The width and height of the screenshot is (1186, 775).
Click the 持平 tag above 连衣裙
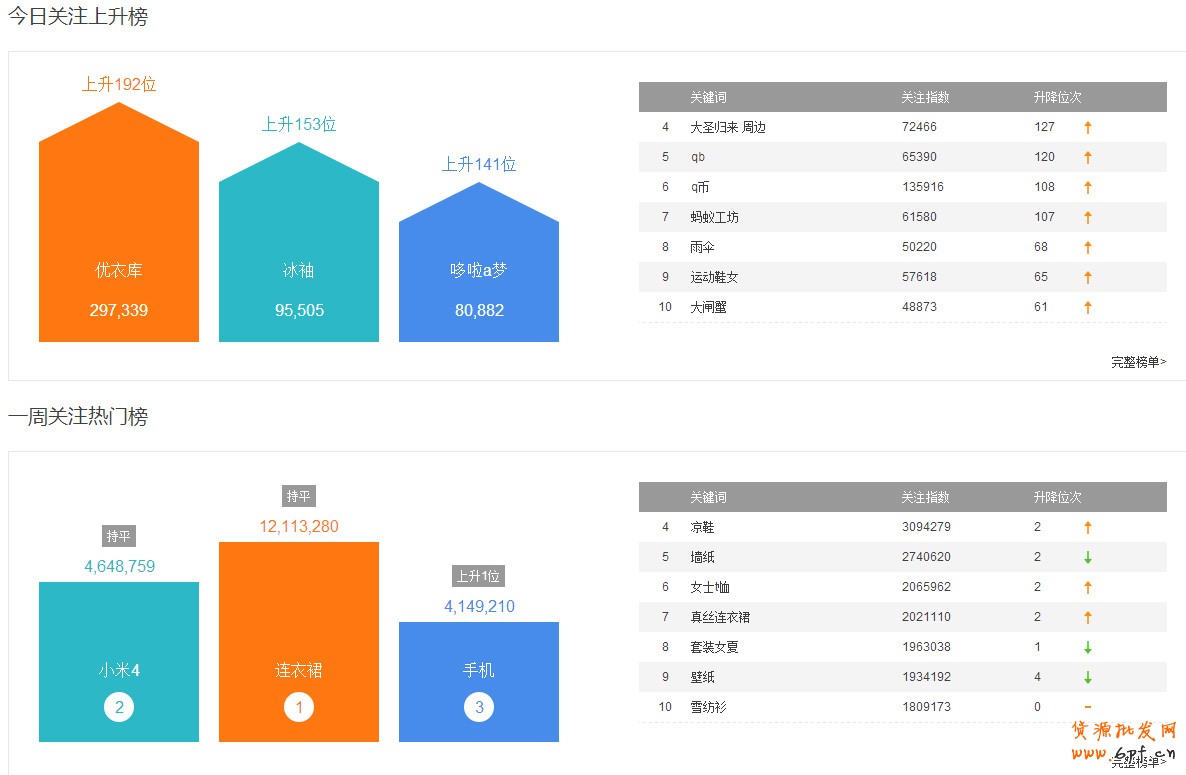(x=299, y=496)
